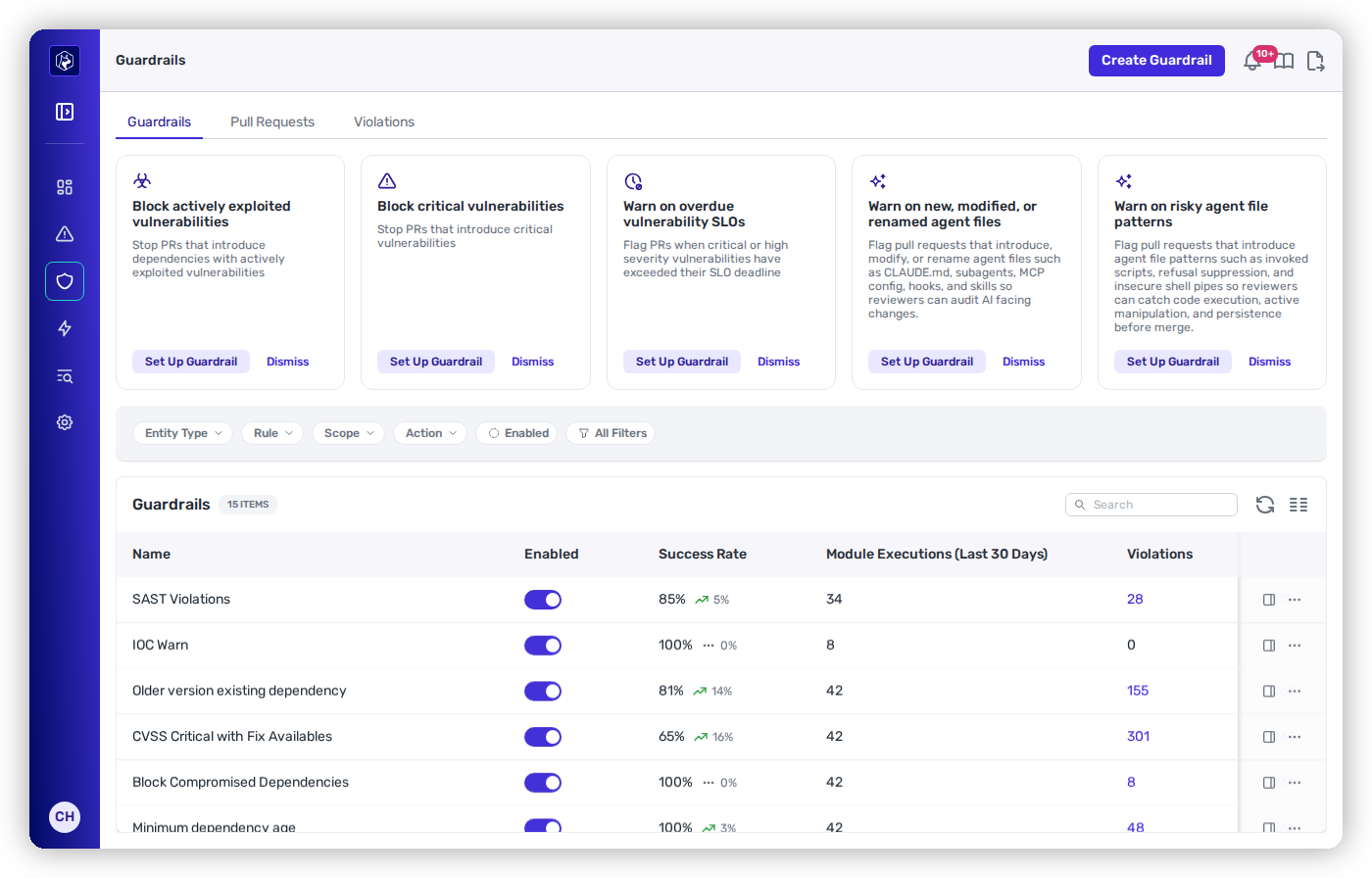
Task: Open the alerts triangle icon in the sidebar
Action: [65, 234]
